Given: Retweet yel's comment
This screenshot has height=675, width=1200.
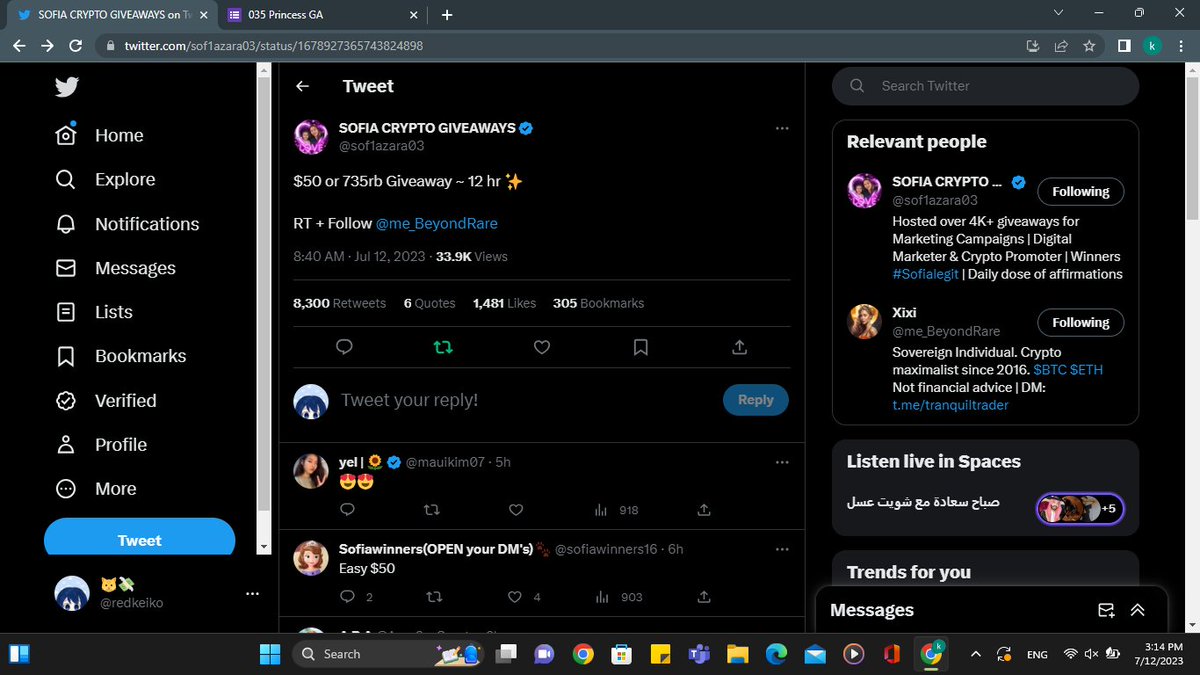Looking at the screenshot, I should pyautogui.click(x=432, y=510).
